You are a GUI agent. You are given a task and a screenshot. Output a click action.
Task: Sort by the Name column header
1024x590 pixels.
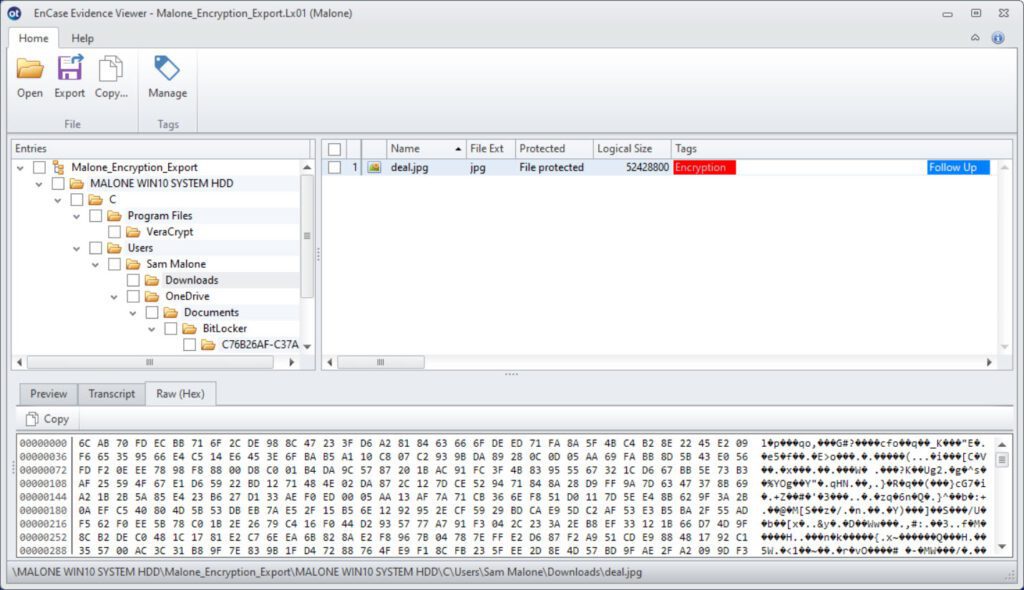point(426,149)
